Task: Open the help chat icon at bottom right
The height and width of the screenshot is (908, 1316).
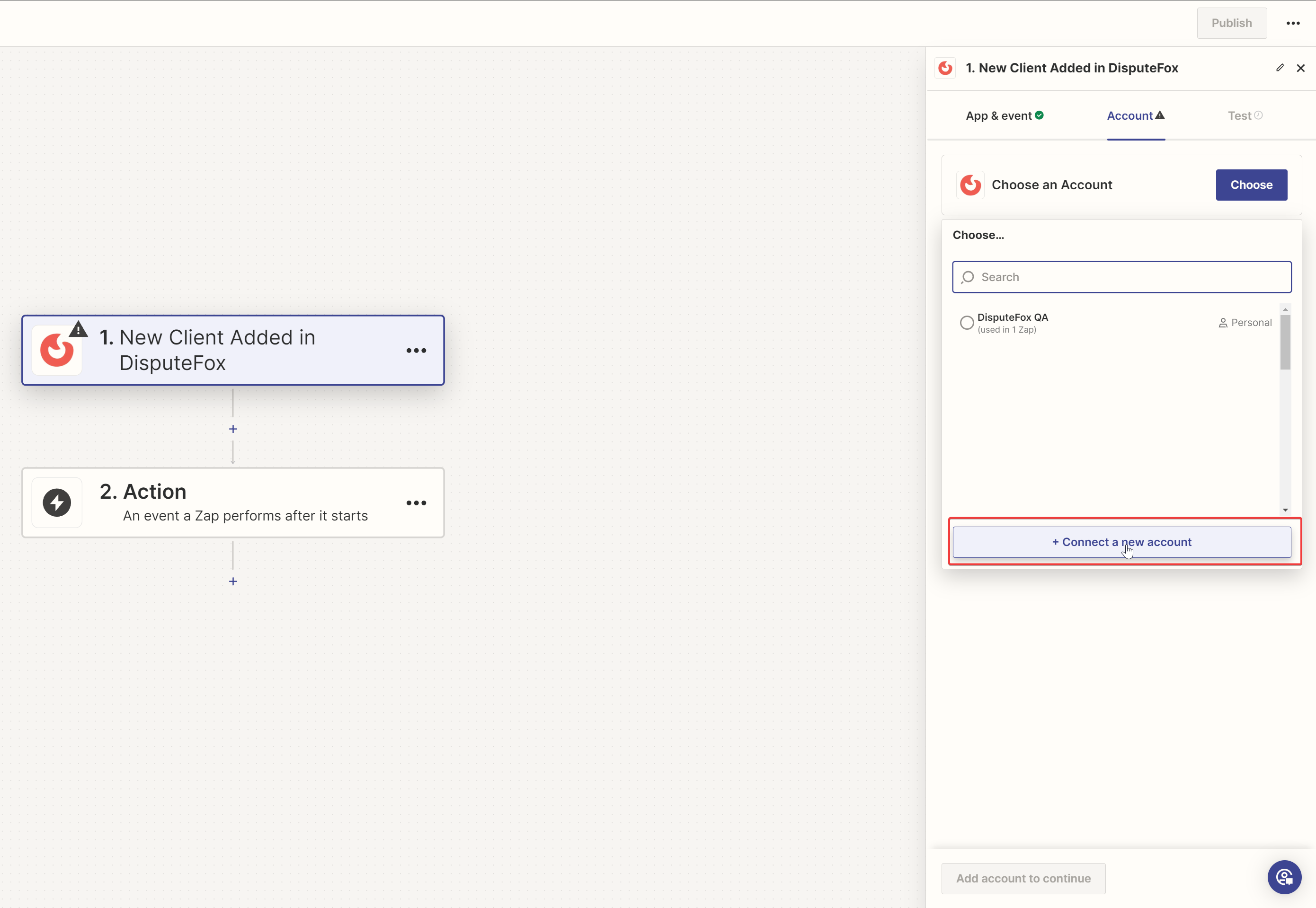Action: (1284, 877)
